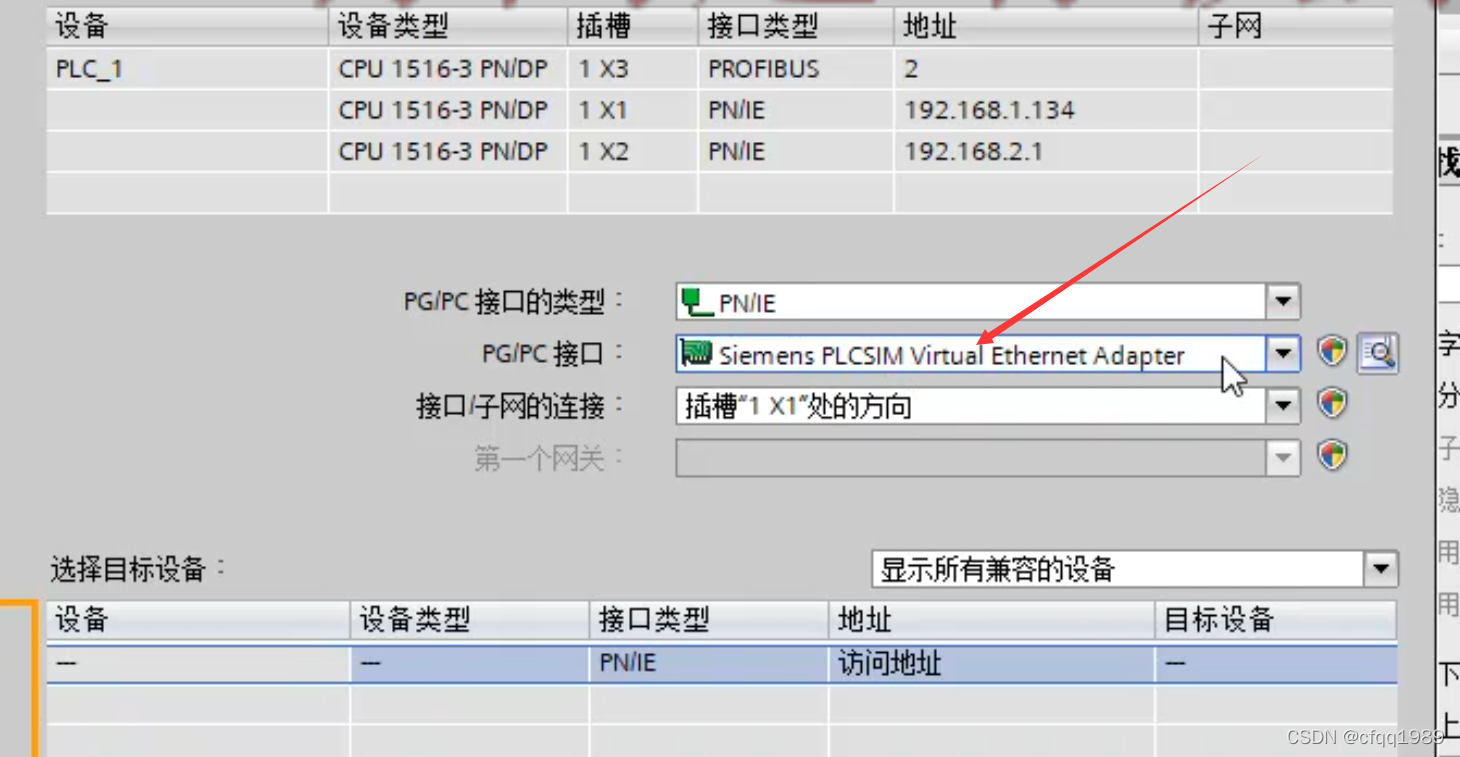This screenshot has width=1460, height=757.
Task: Click the shield icon beside the interface/subnet connection row
Action: coord(1332,404)
